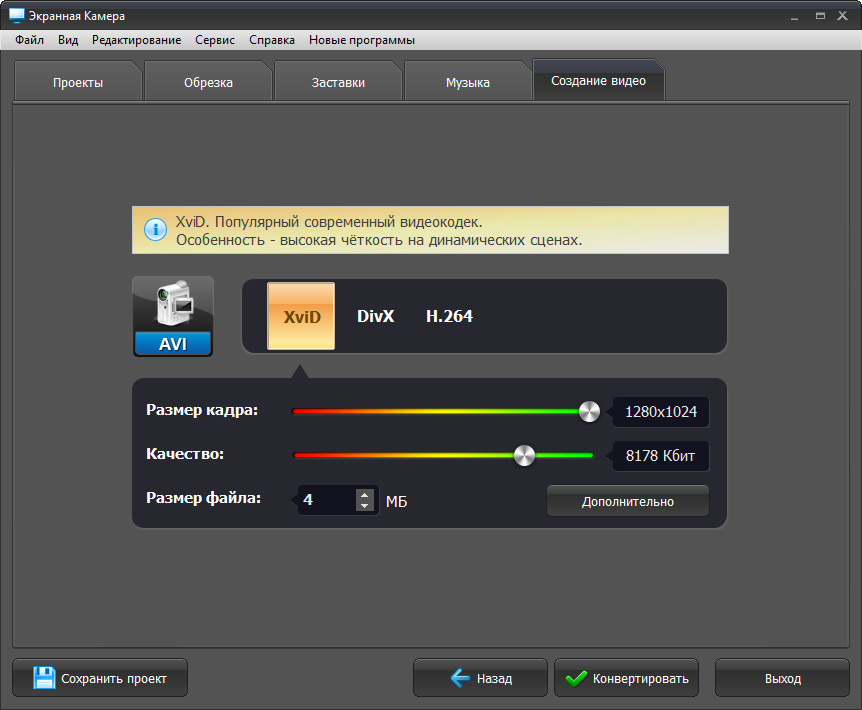Screen dimensions: 862x710
Task: Select the XviD codec option
Action: pos(301,316)
